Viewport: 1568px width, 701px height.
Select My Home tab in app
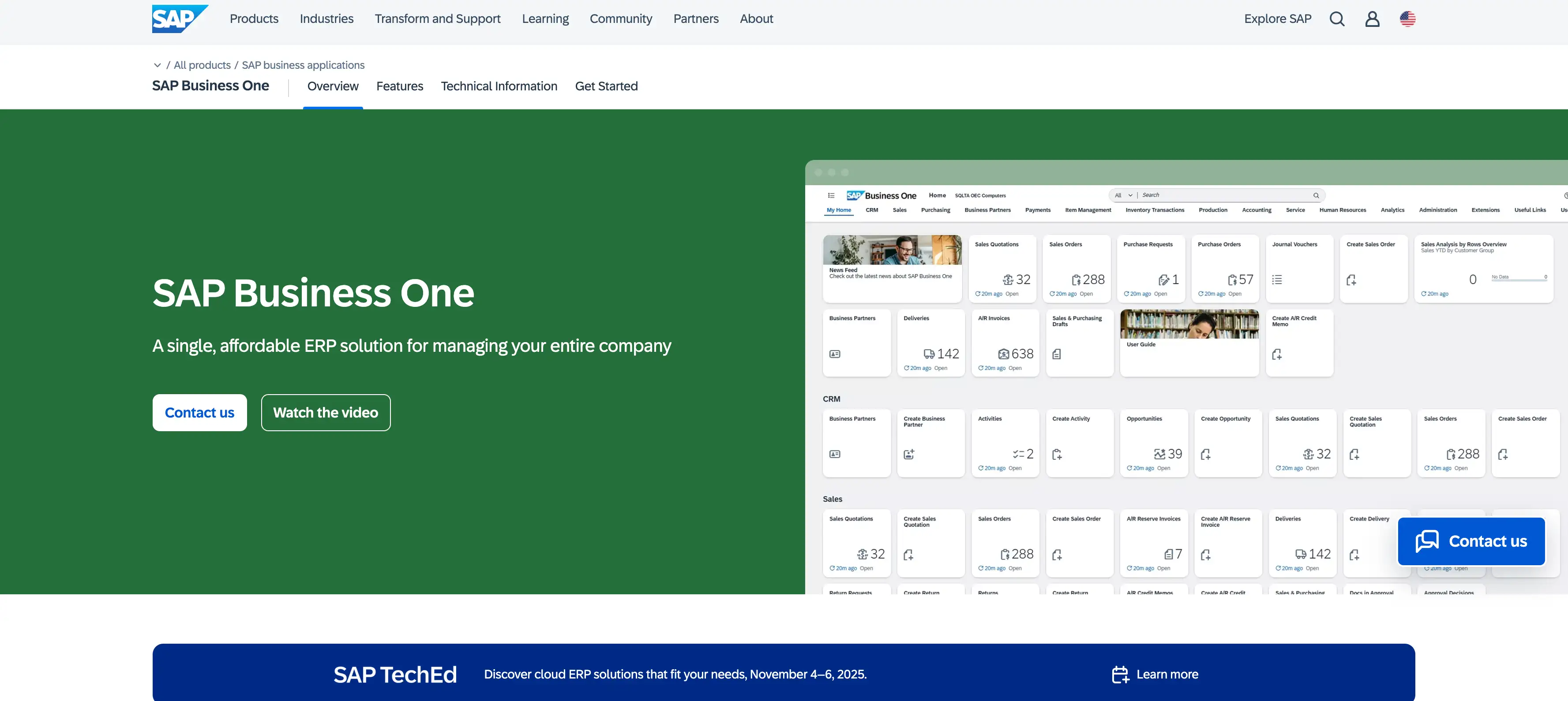tap(838, 210)
